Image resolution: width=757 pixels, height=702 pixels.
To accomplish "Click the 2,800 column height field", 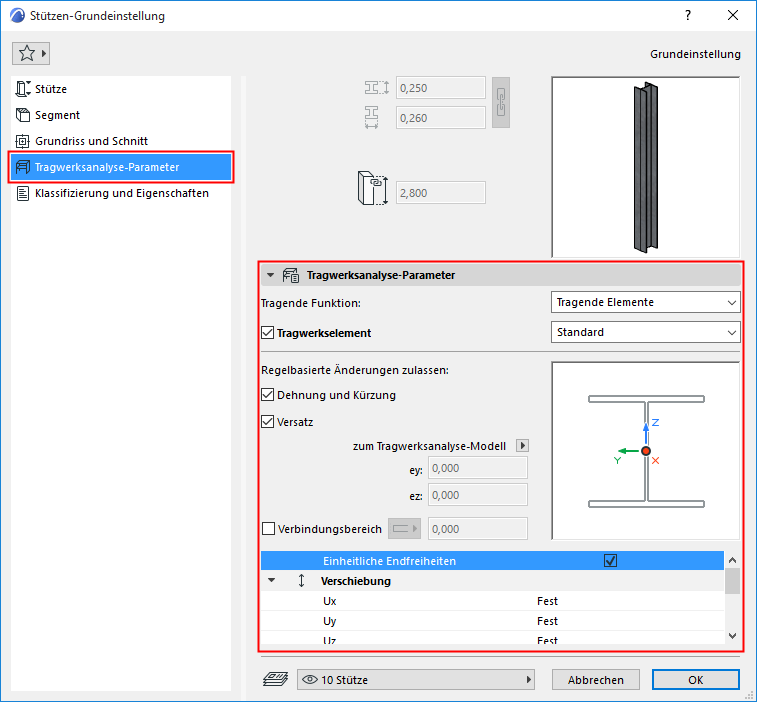I will [441, 193].
